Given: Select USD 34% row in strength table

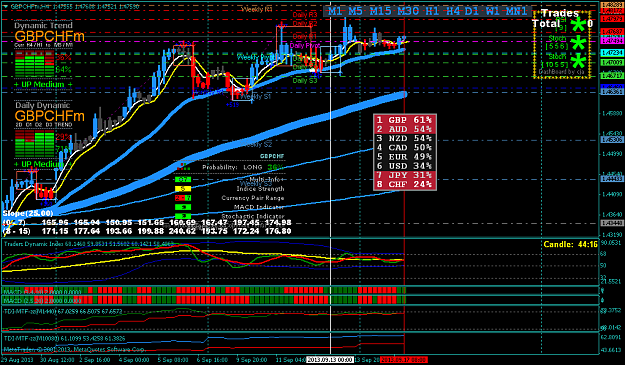Looking at the screenshot, I should (x=405, y=166).
